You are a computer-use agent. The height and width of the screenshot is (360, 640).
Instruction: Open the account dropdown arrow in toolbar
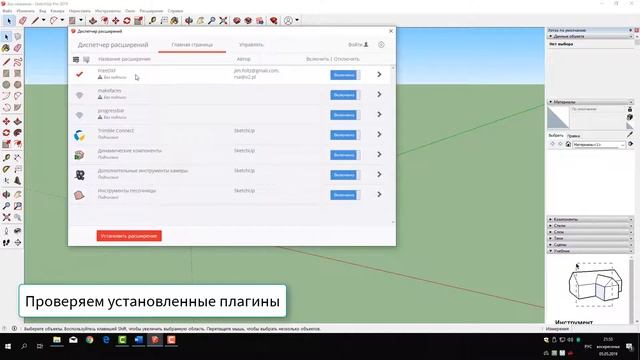point(297,20)
